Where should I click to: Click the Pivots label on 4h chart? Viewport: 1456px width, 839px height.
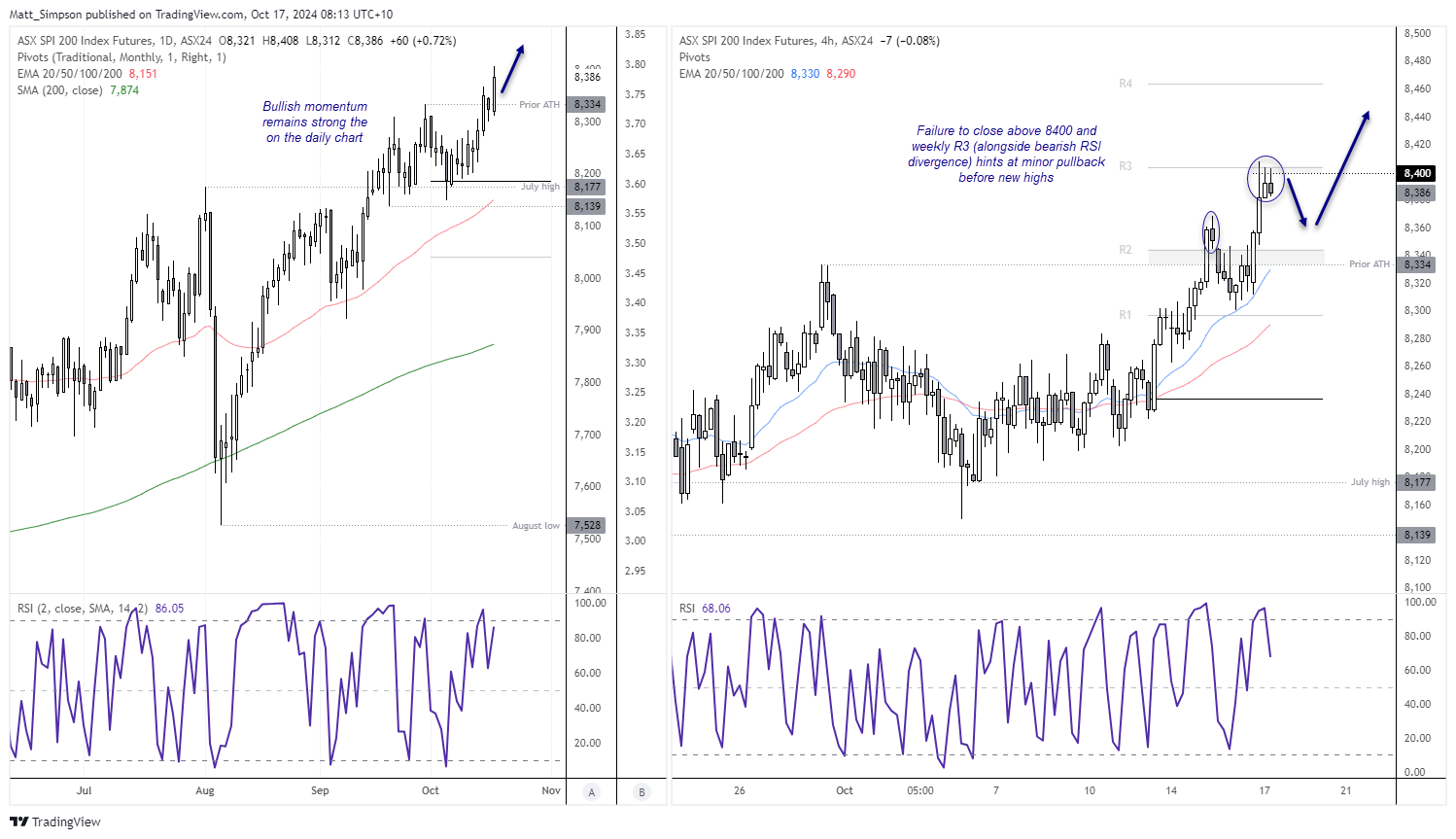coord(695,57)
